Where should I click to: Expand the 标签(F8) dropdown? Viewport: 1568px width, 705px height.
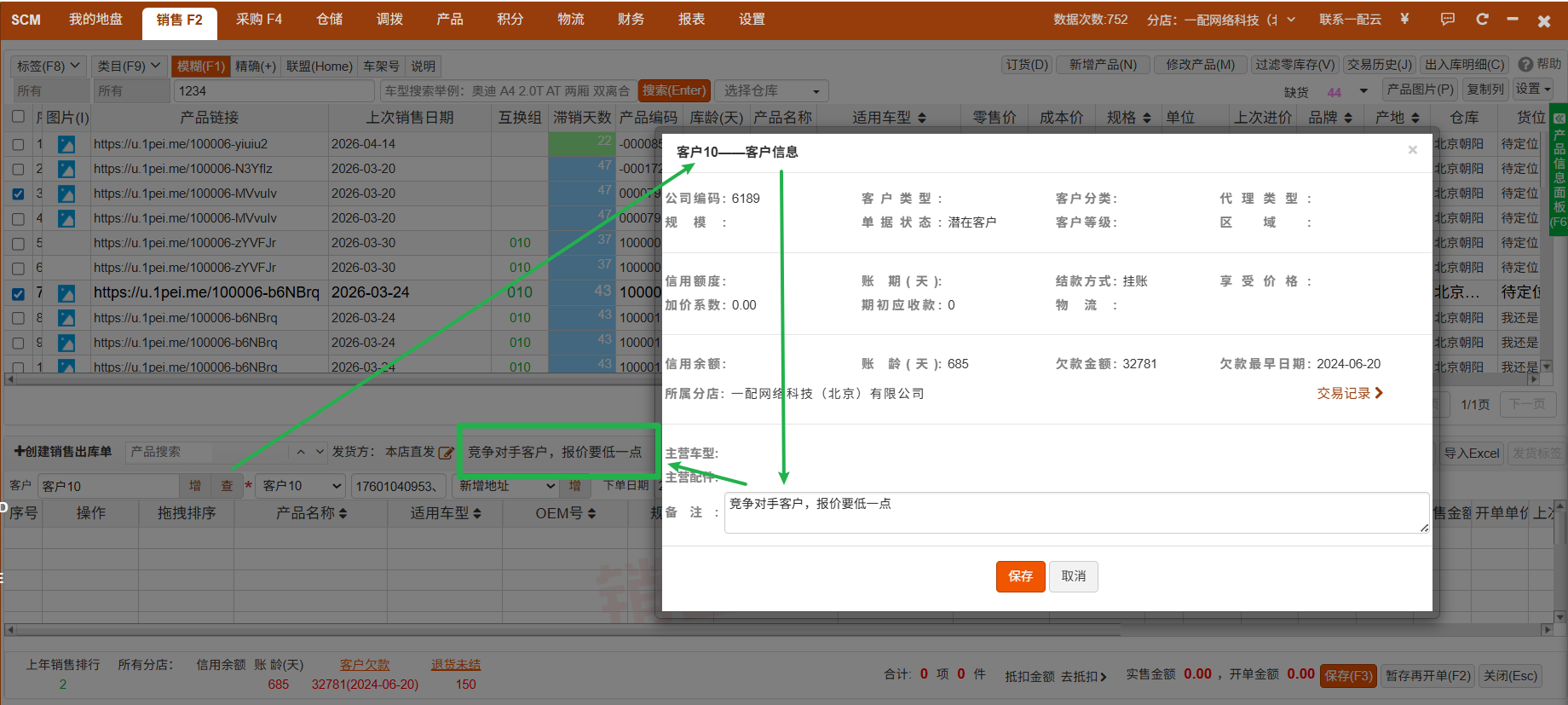[x=49, y=66]
